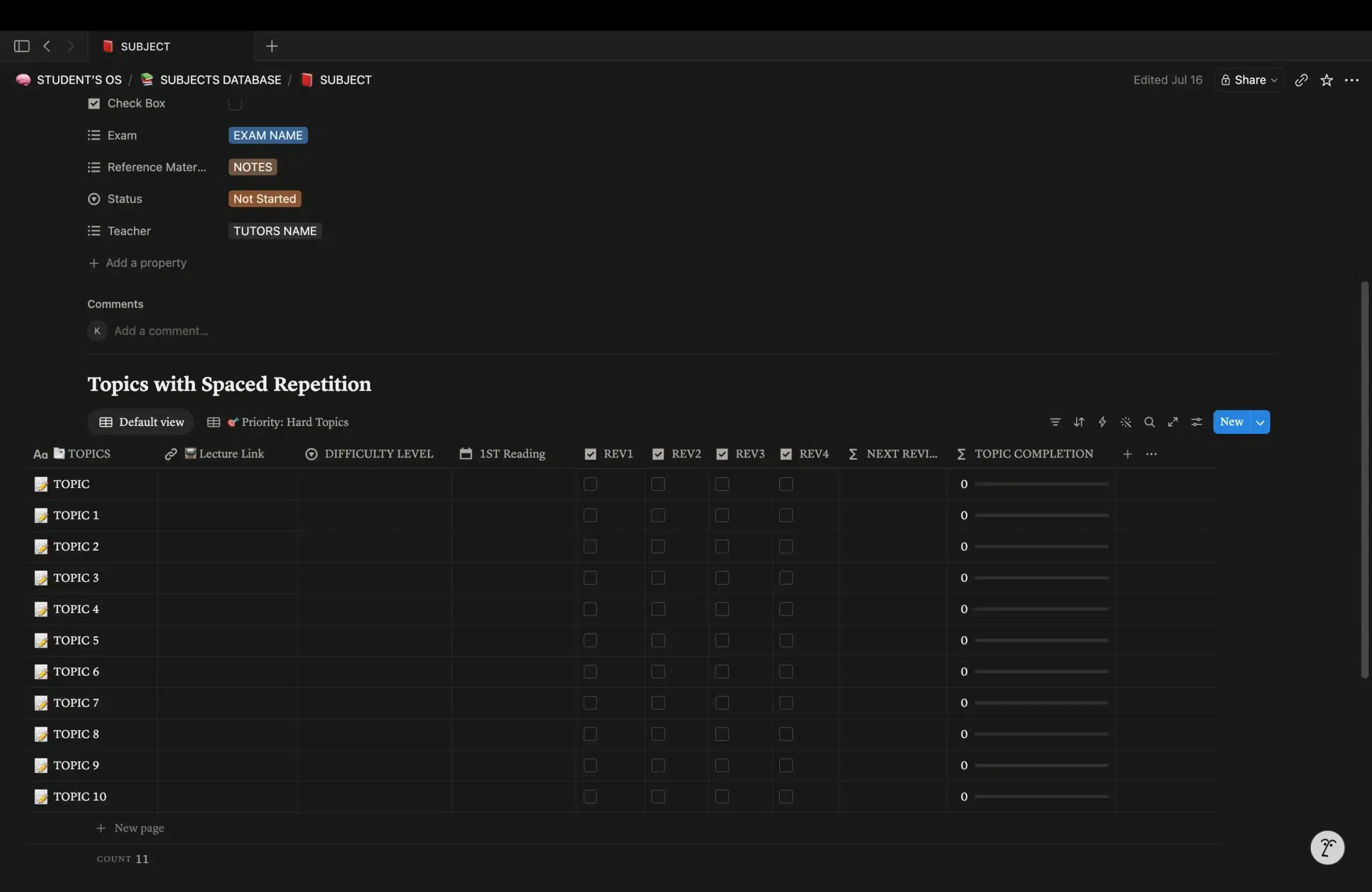Click TOPIC 9 completion progress bar

(x=1042, y=765)
